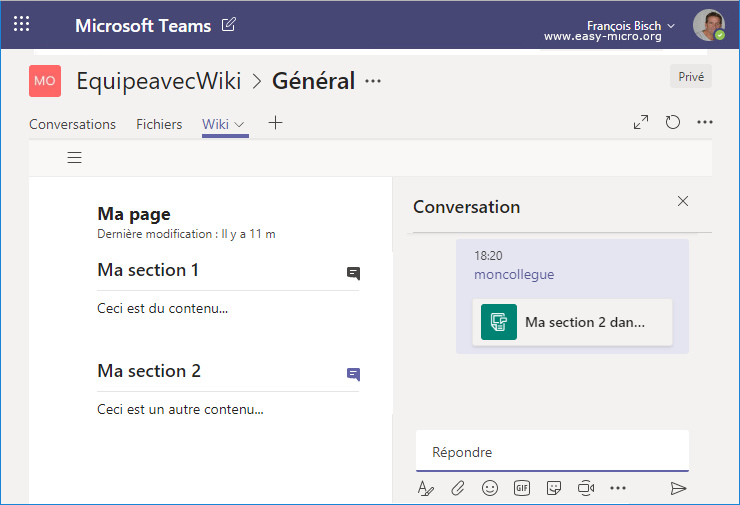This screenshot has height=505, width=740.
Task: Add a new tab with plus icon
Action: (x=275, y=123)
